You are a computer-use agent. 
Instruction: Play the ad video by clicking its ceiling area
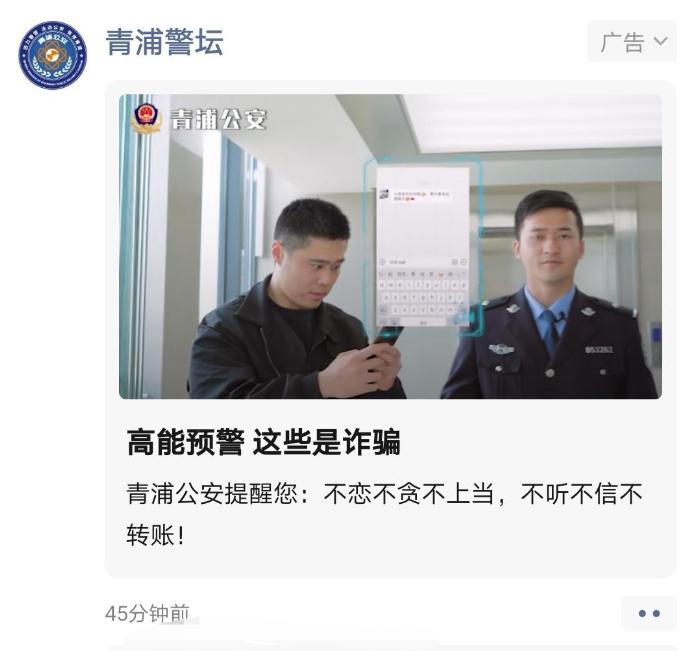tap(532, 122)
